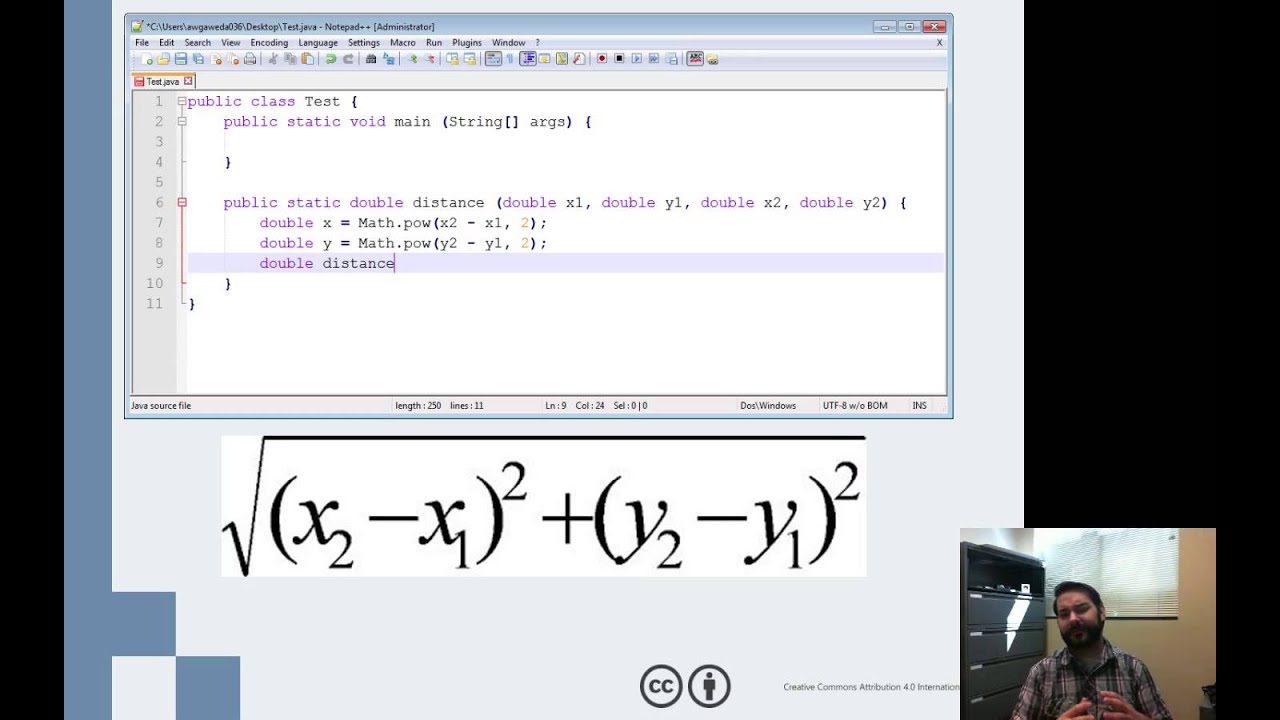Click "length : 250" status entry

(418, 406)
